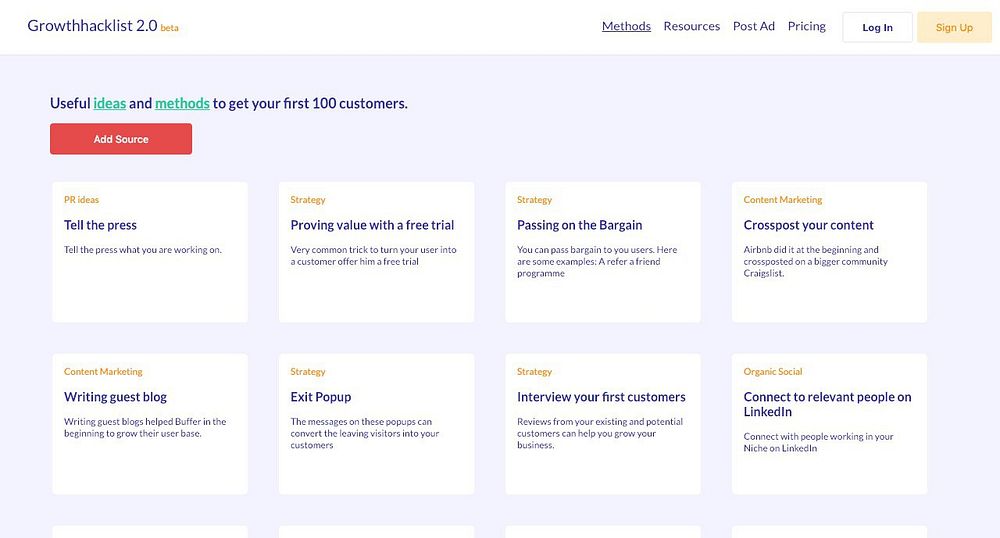Select 'Interview your first customers' card

(x=601, y=397)
